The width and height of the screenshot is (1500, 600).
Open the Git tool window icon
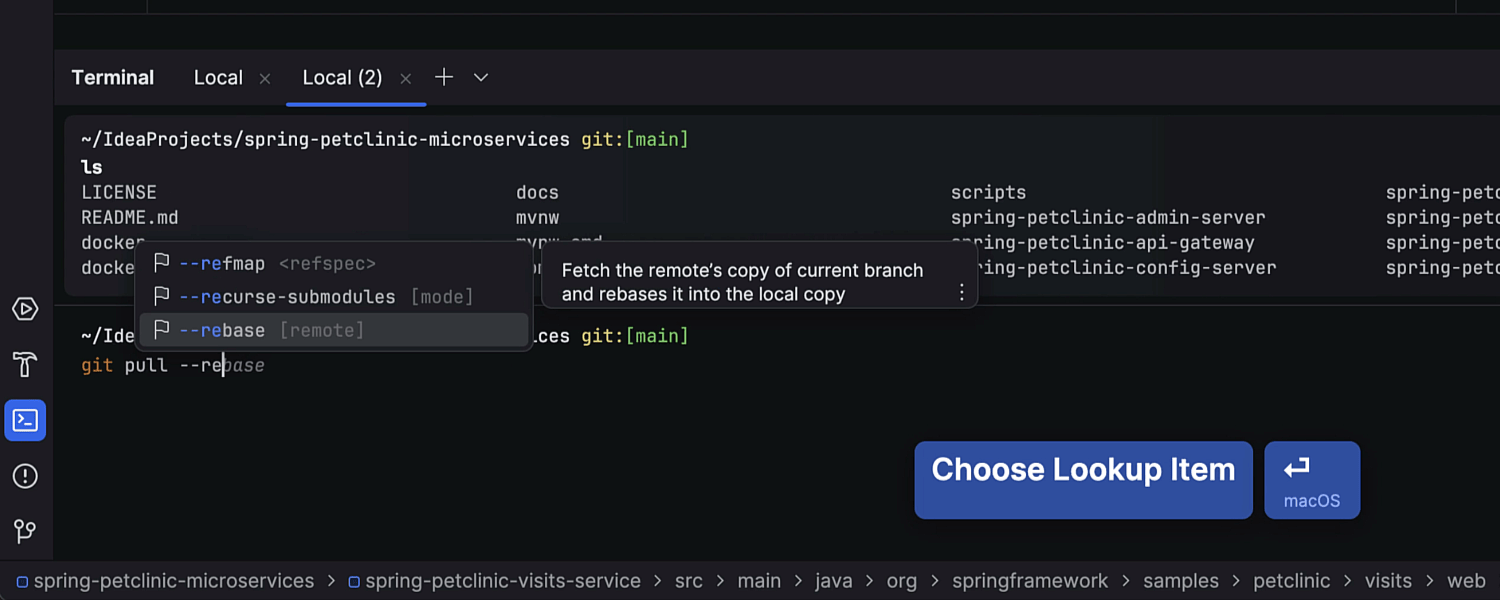pyautogui.click(x=25, y=531)
